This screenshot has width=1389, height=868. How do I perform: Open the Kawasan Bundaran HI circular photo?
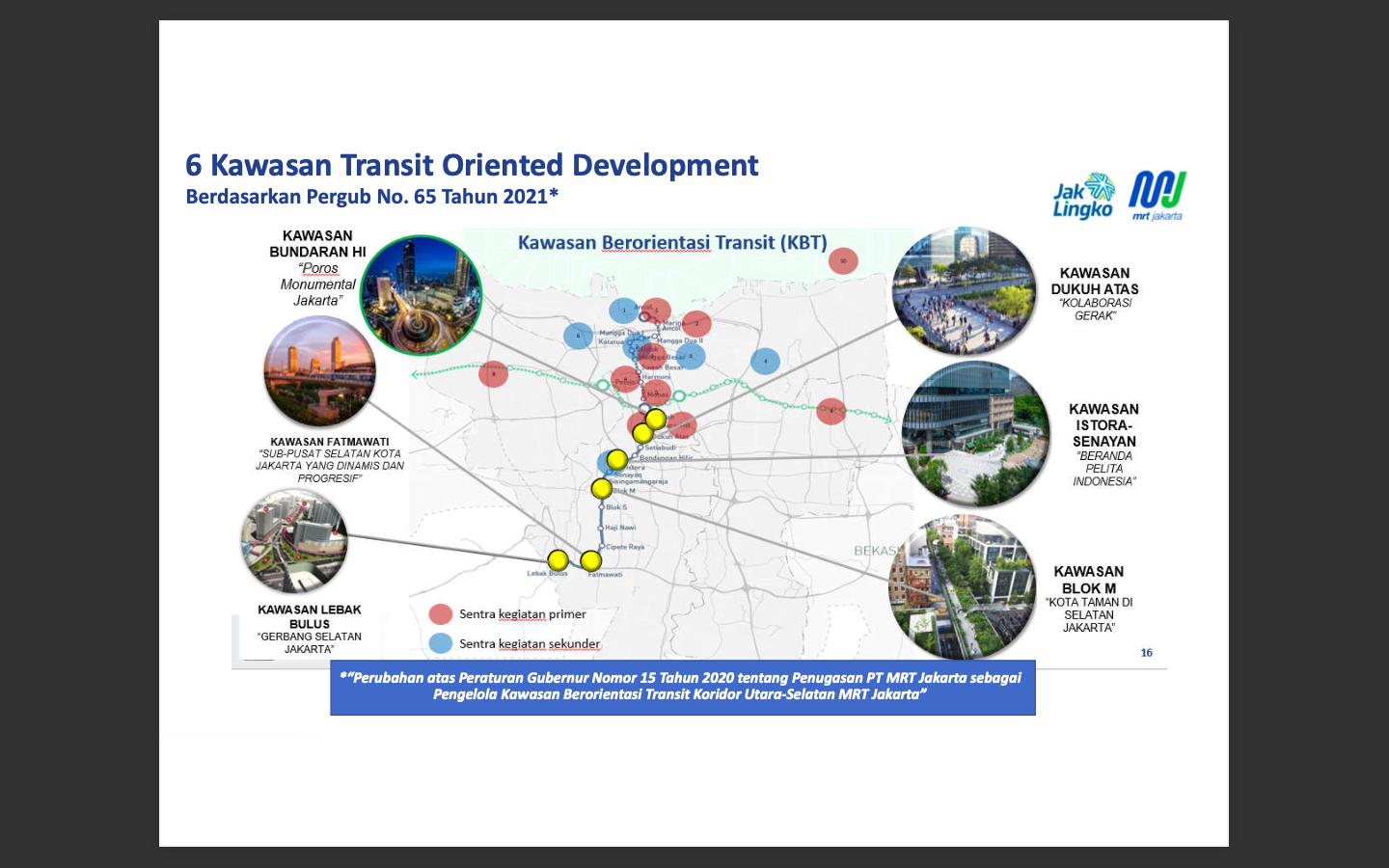[421, 295]
